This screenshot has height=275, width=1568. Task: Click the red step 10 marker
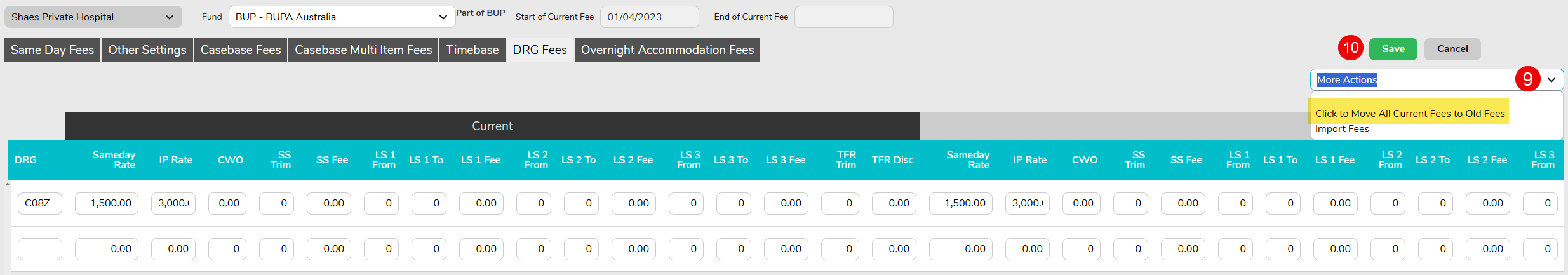1351,48
